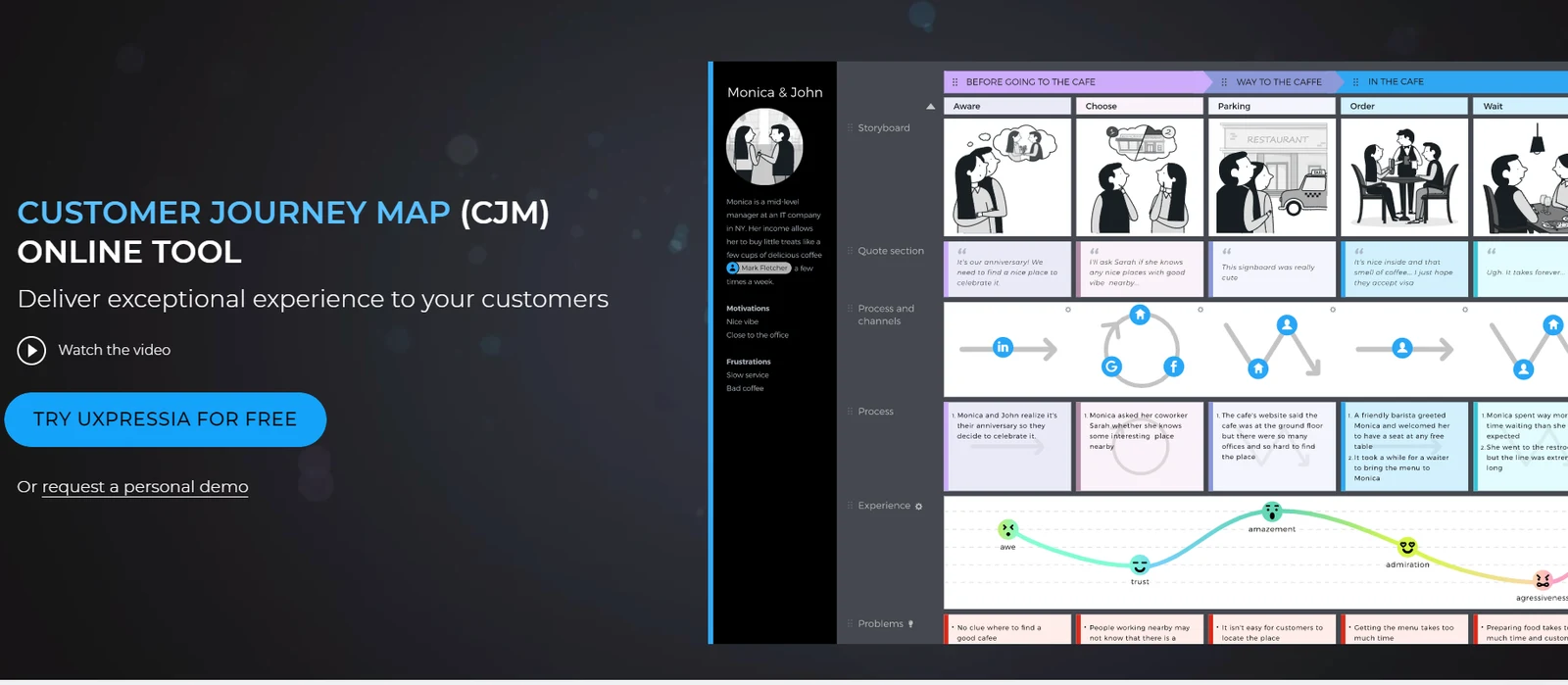The height and width of the screenshot is (685, 1568).
Task: Click problem card "Getting the menu takes too much time"
Action: click(1404, 629)
